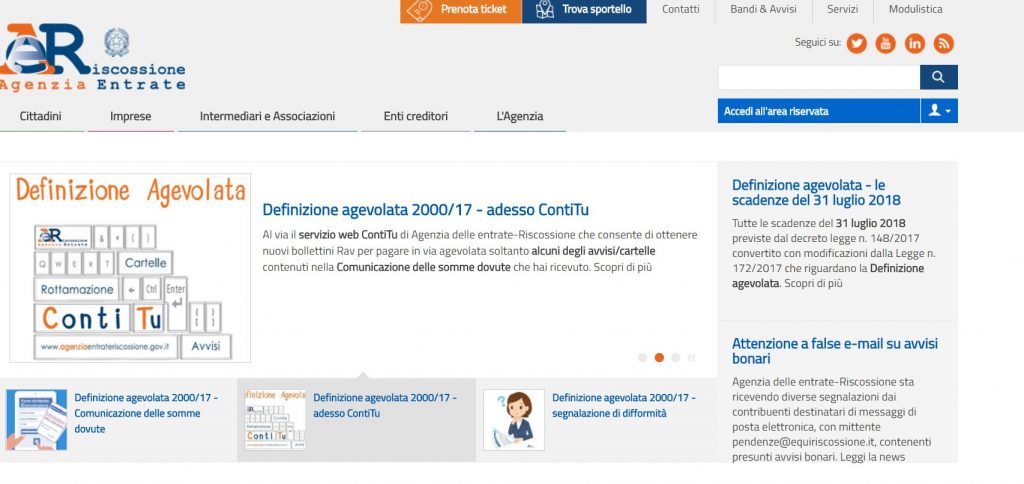Viewport: 1024px width, 484px height.
Task: Click Agenzia Entrate Riscossione logo
Action: point(93,57)
